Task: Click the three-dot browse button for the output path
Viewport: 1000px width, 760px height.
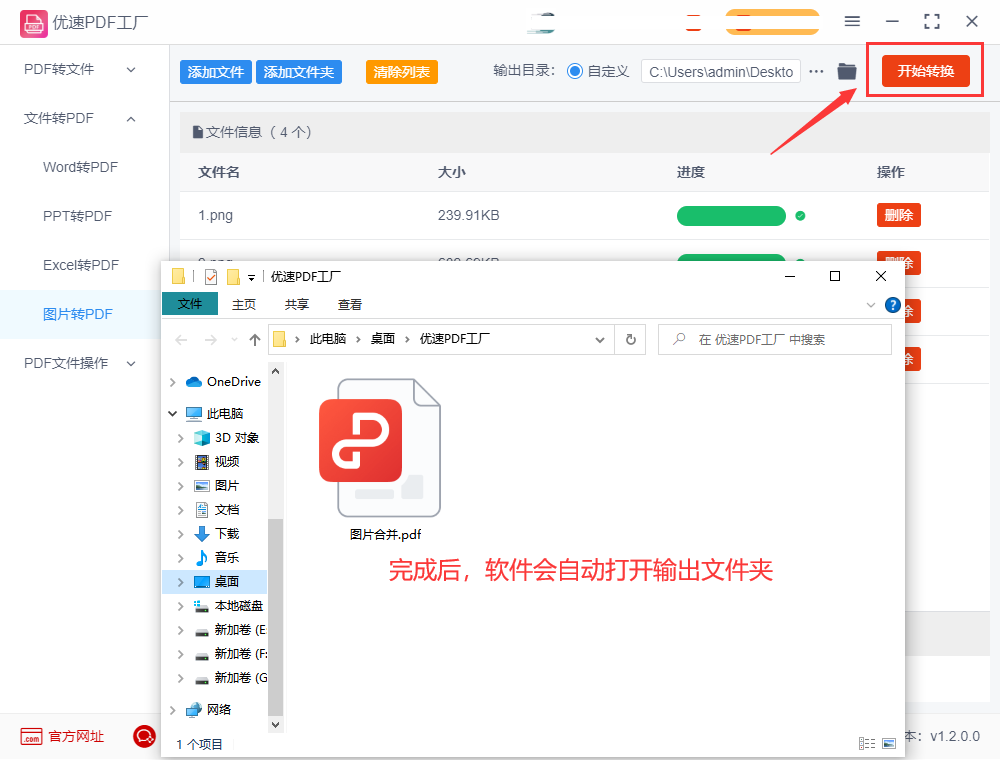Action: click(x=816, y=71)
